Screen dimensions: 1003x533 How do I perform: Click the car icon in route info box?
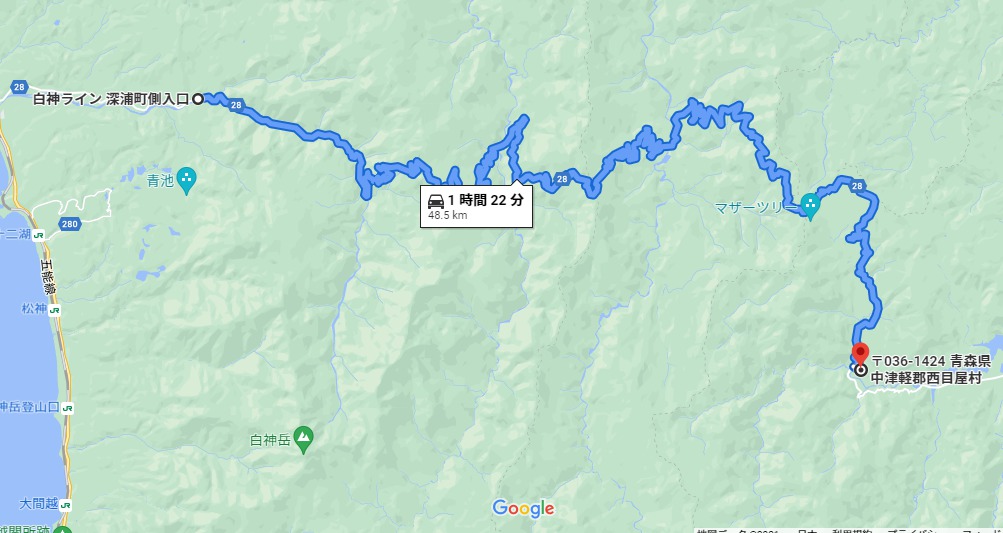tap(436, 200)
